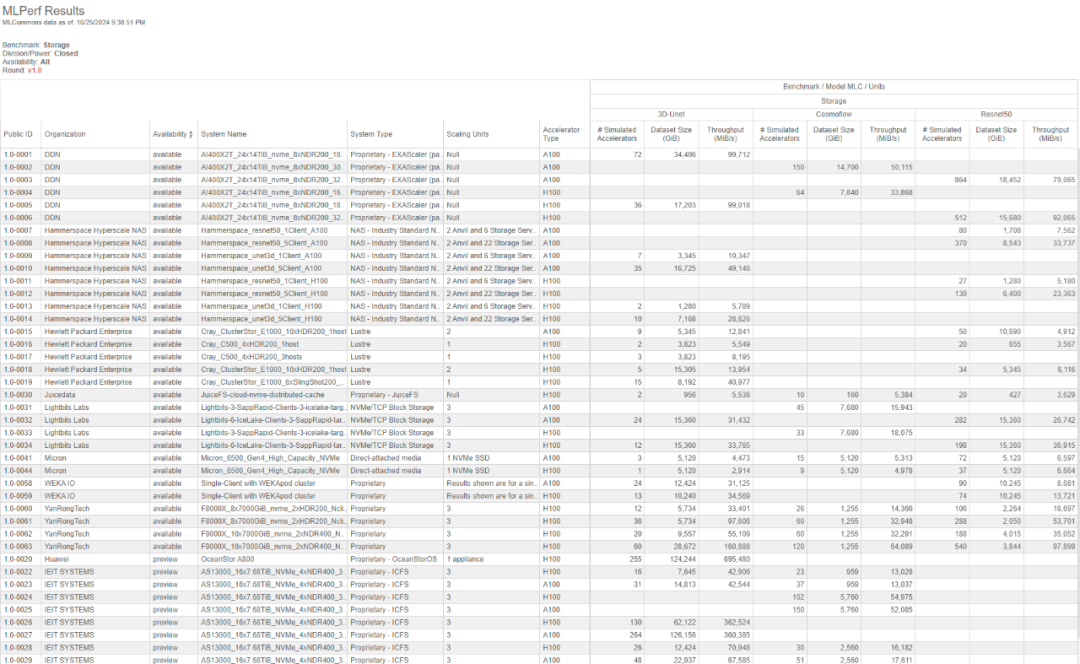The image size is (1080, 664).
Task: Select the Public ID cell 1.0-0058
Action: click(x=18, y=483)
